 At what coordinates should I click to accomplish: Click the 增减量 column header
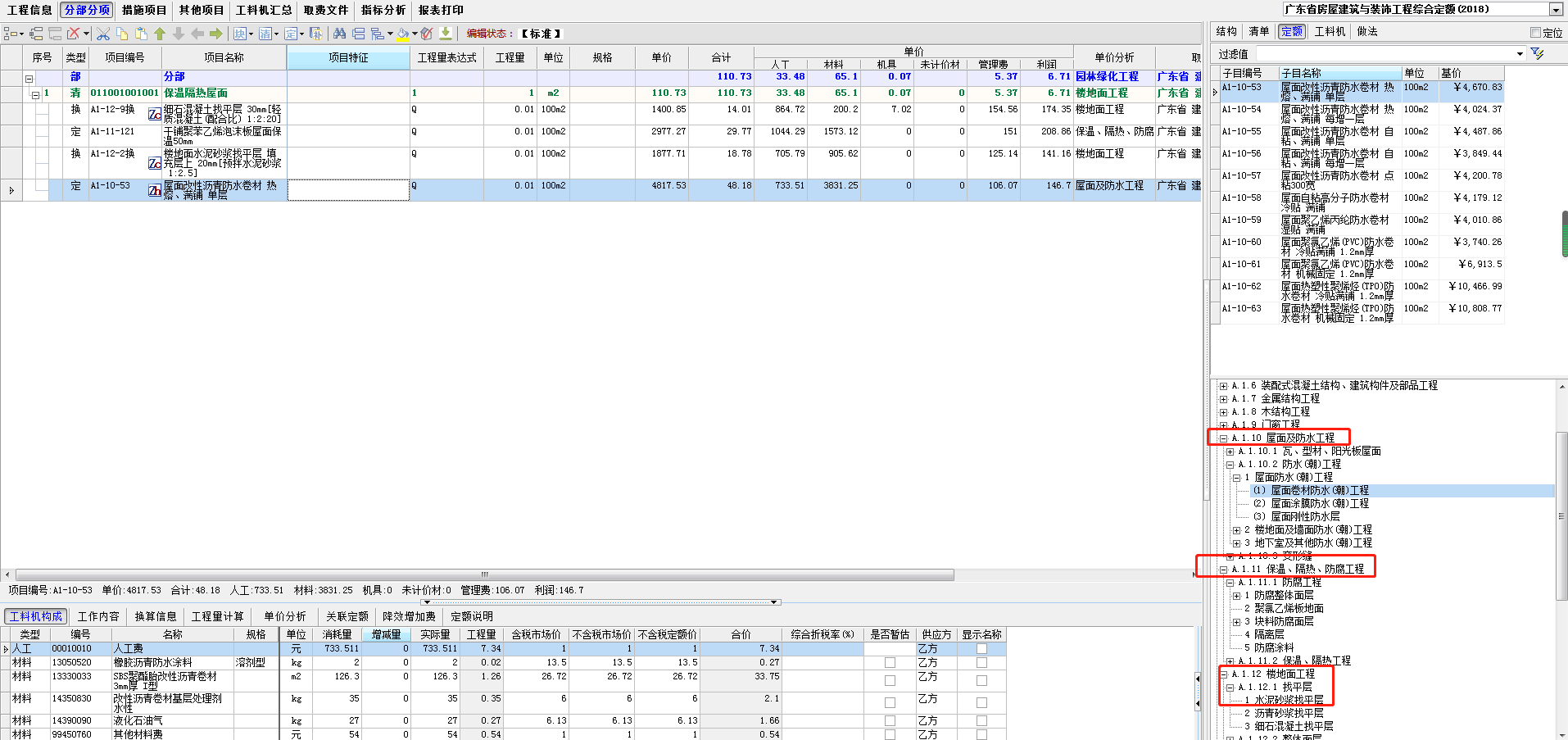click(386, 634)
